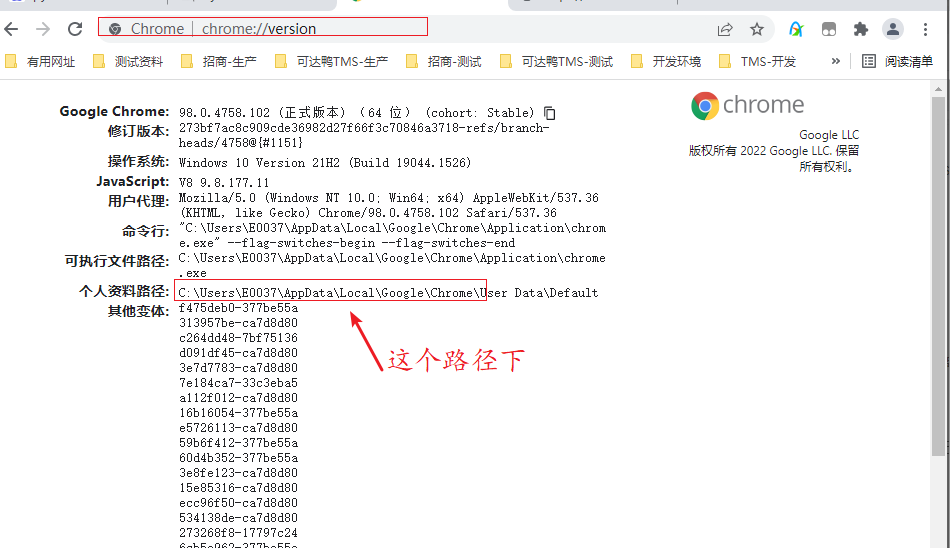
Task: Go forward with the forward arrow
Action: tap(43, 29)
